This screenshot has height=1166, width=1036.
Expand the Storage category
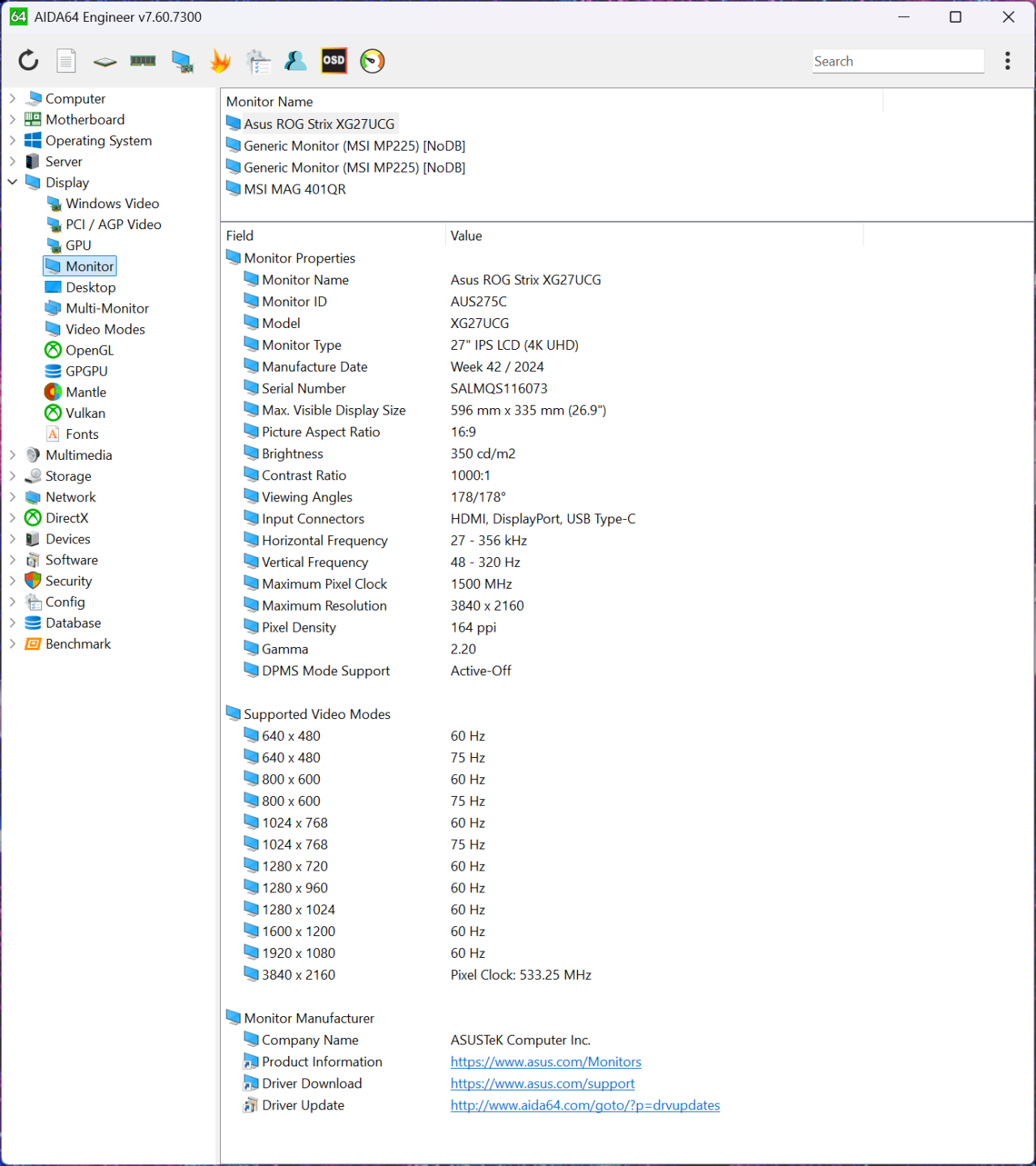tap(12, 476)
